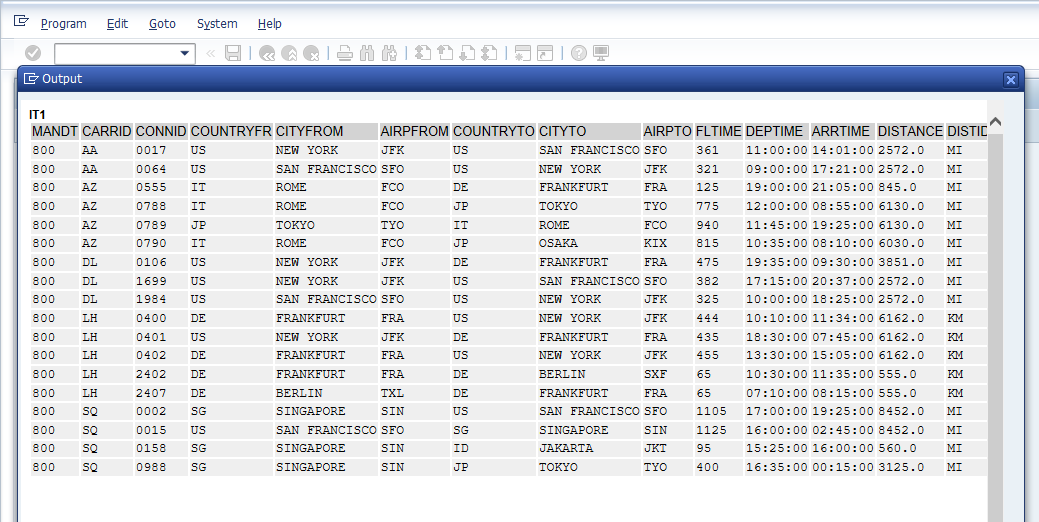Open the Help menu
1039x522 pixels.
(270, 24)
